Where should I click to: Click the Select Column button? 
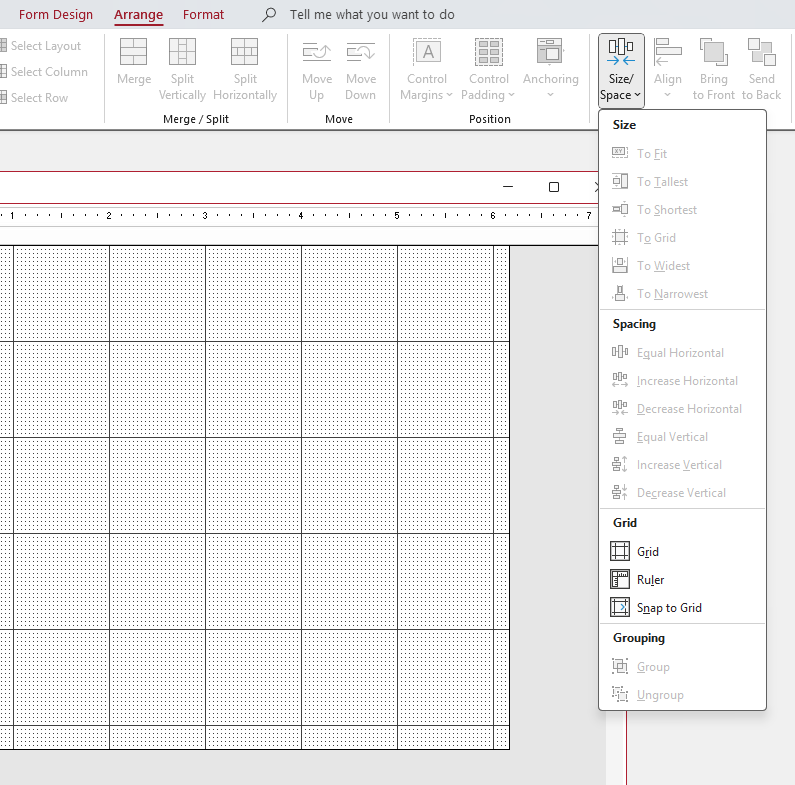[48, 72]
